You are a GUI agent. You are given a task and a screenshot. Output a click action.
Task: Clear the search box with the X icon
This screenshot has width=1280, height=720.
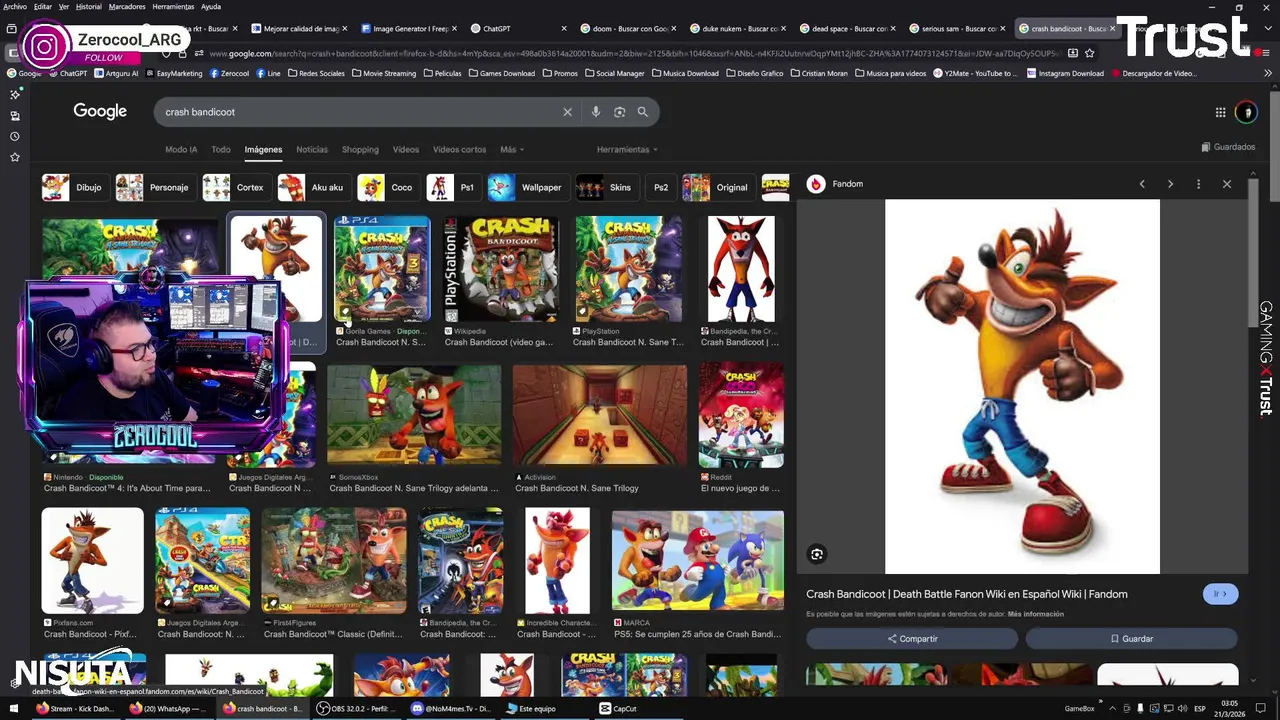point(567,112)
